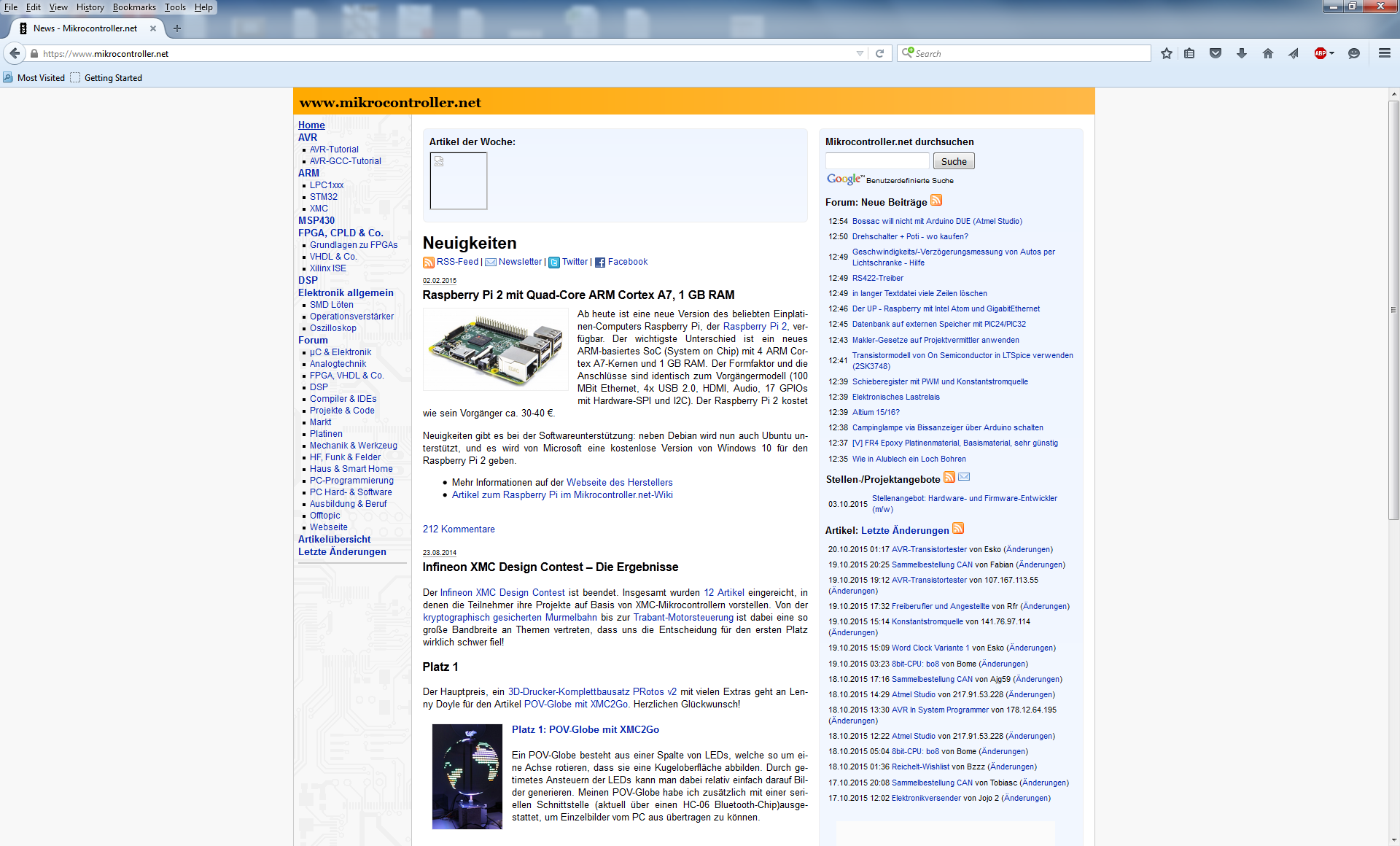Open the AVR-Tutorial sidebar link

pyautogui.click(x=334, y=150)
